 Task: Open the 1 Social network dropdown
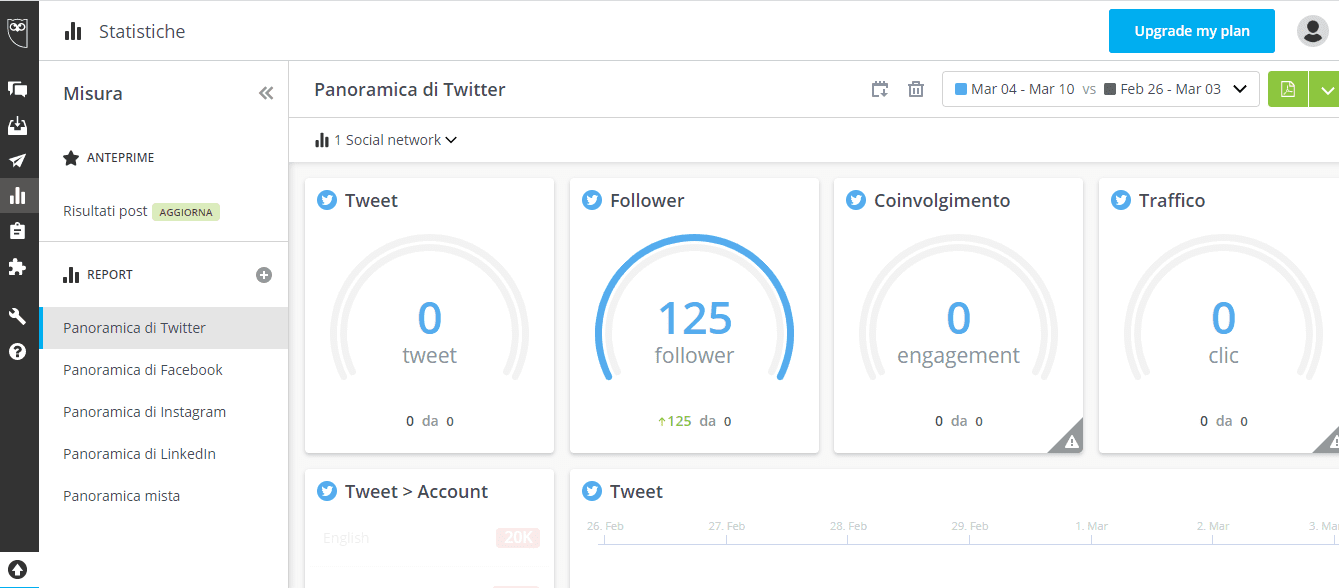386,140
